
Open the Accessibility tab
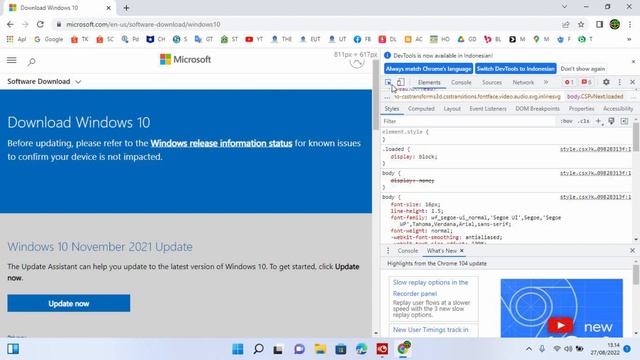(x=618, y=109)
